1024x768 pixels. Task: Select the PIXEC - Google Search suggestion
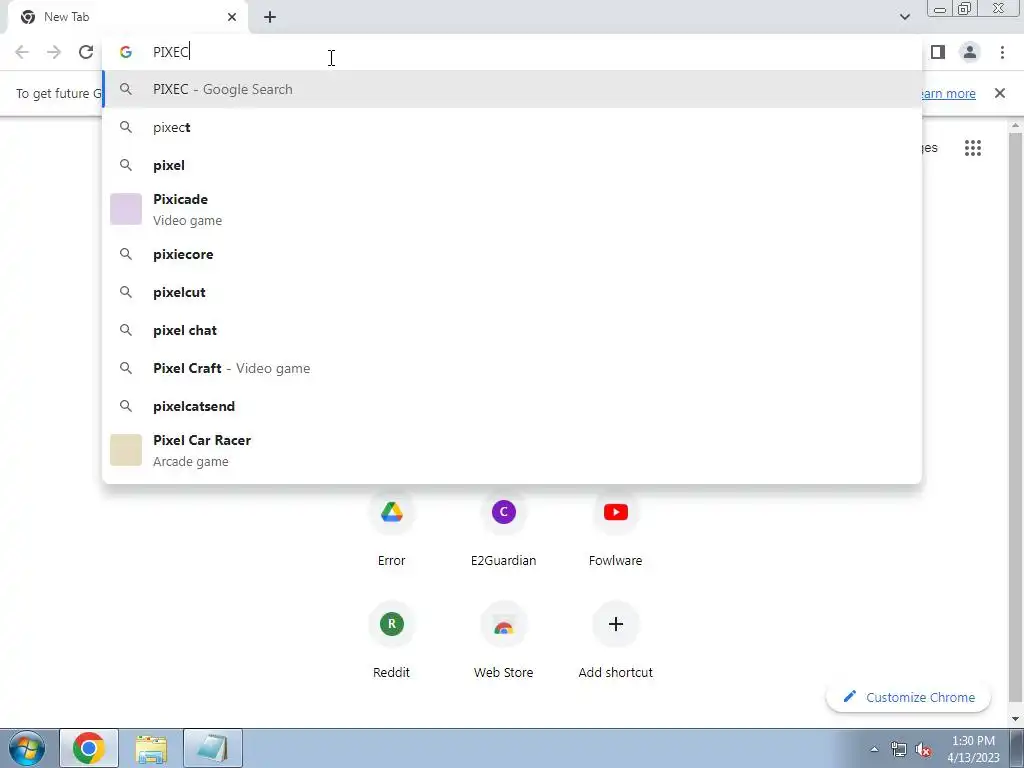point(512,89)
